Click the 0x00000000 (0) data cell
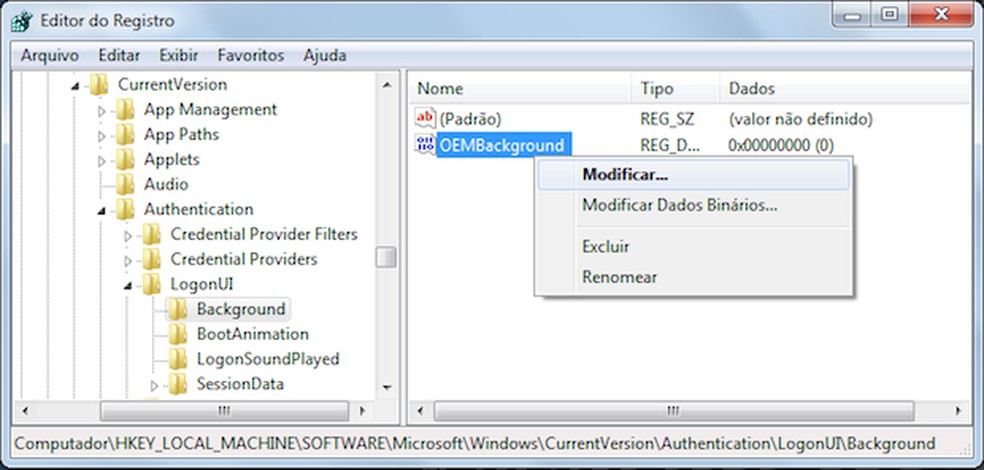This screenshot has width=984, height=470. click(781, 146)
